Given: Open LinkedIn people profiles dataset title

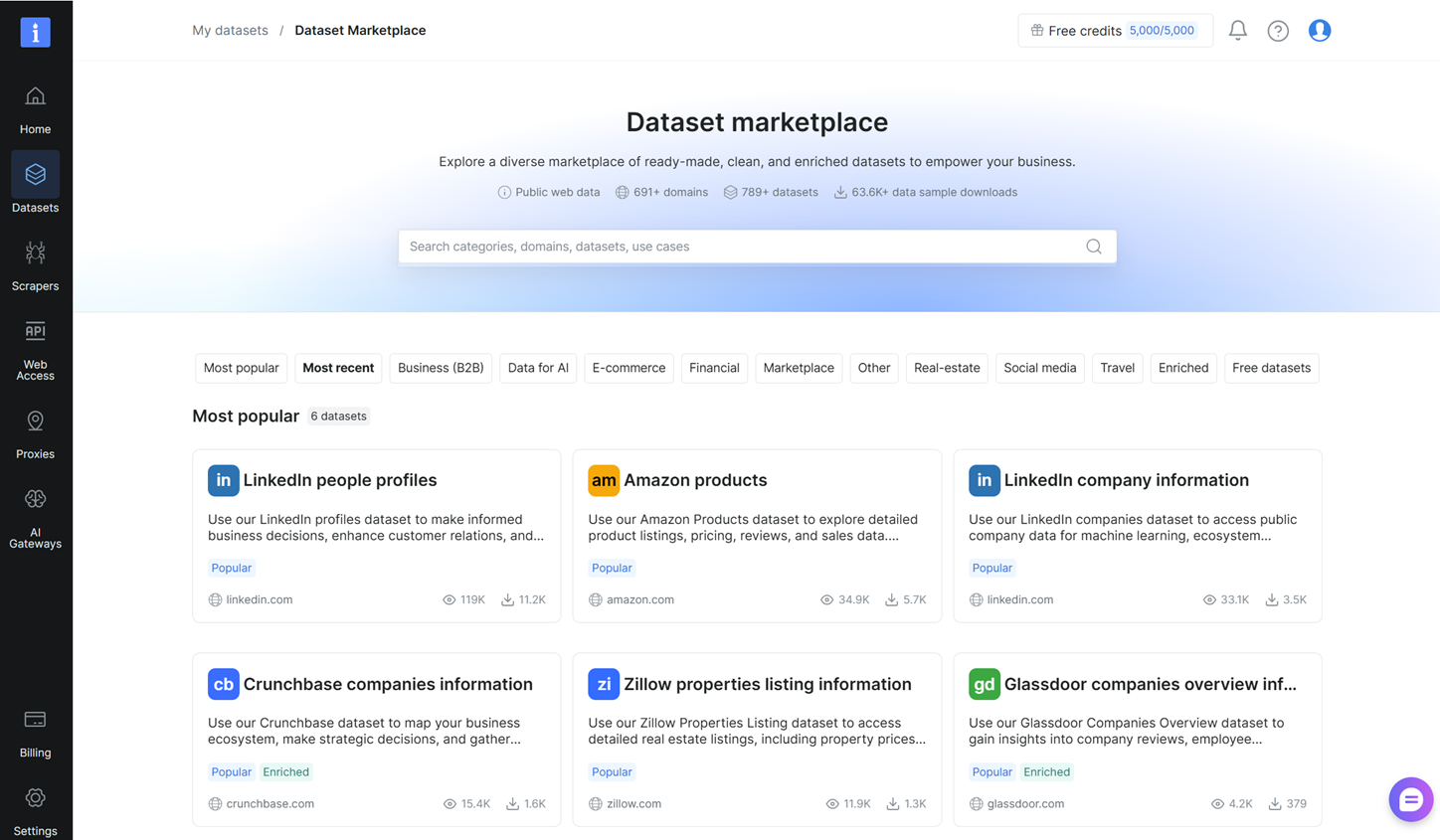Looking at the screenshot, I should pos(340,480).
